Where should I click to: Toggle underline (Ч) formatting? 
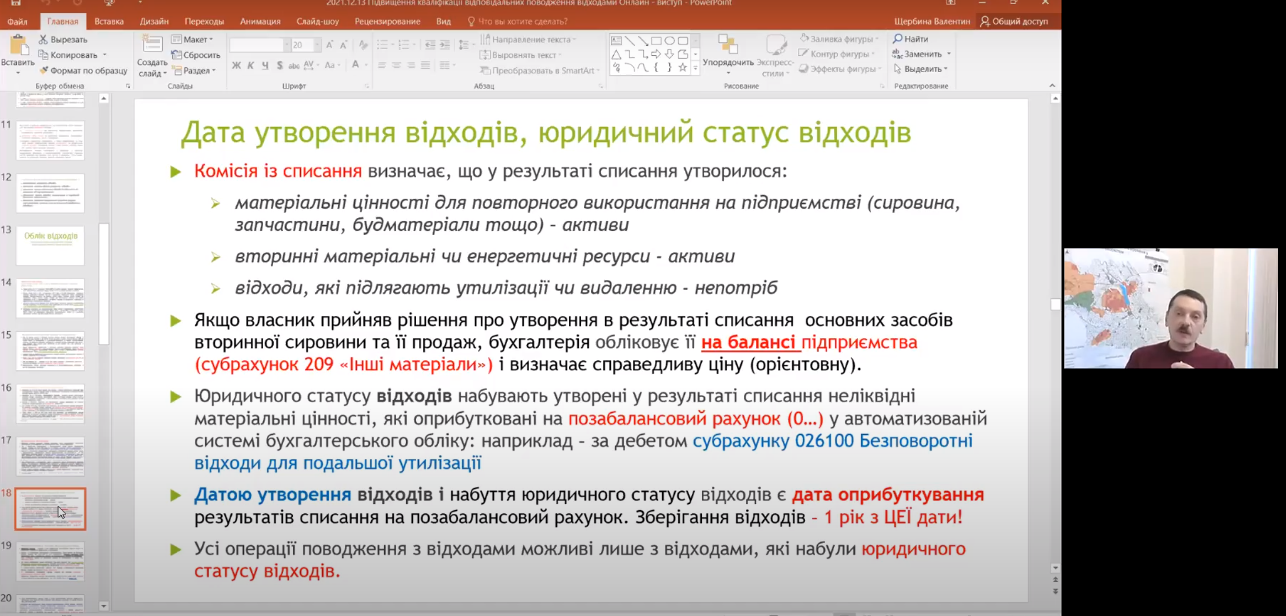point(265,65)
